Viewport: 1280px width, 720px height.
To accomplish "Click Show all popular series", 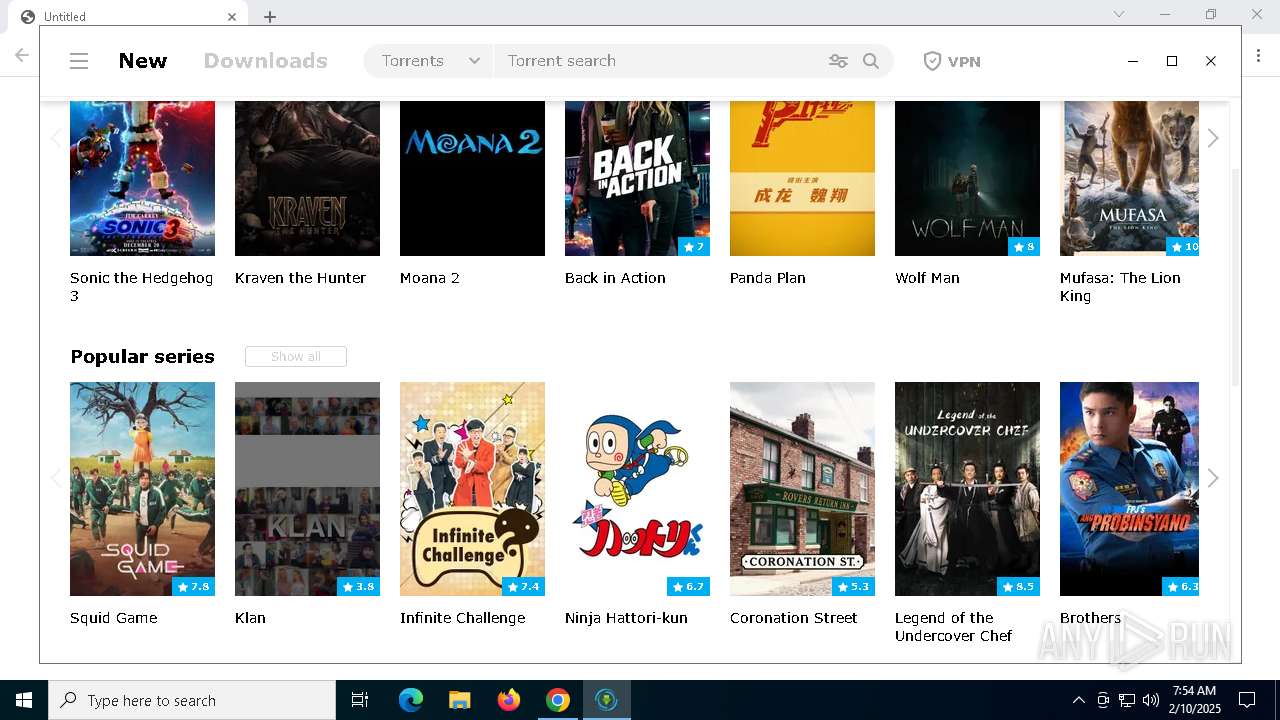I will pyautogui.click(x=296, y=357).
